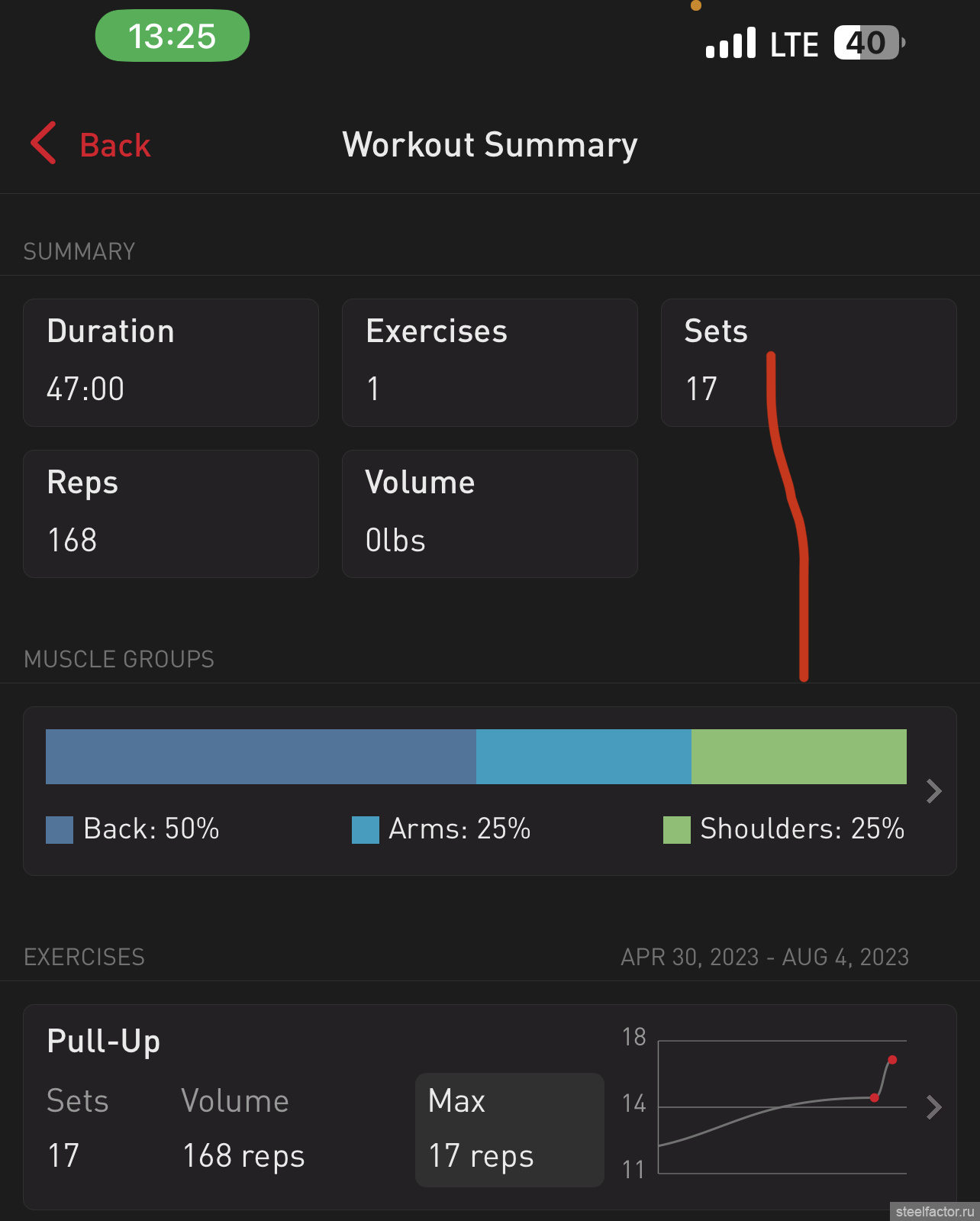Viewport: 980px width, 1221px height.
Task: Go back using the Back link
Action: 114,145
